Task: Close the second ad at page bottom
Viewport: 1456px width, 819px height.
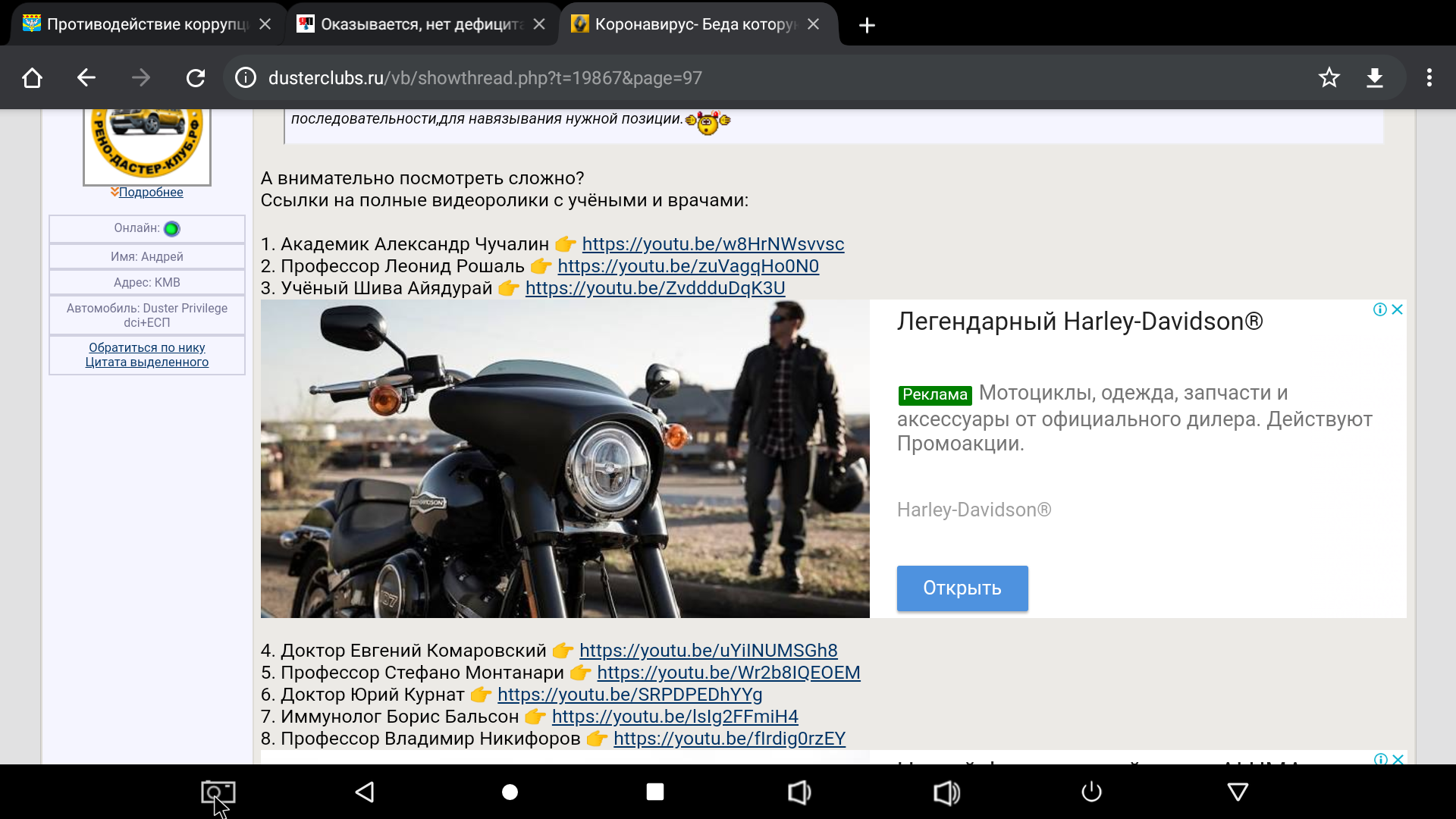Action: [1398, 758]
